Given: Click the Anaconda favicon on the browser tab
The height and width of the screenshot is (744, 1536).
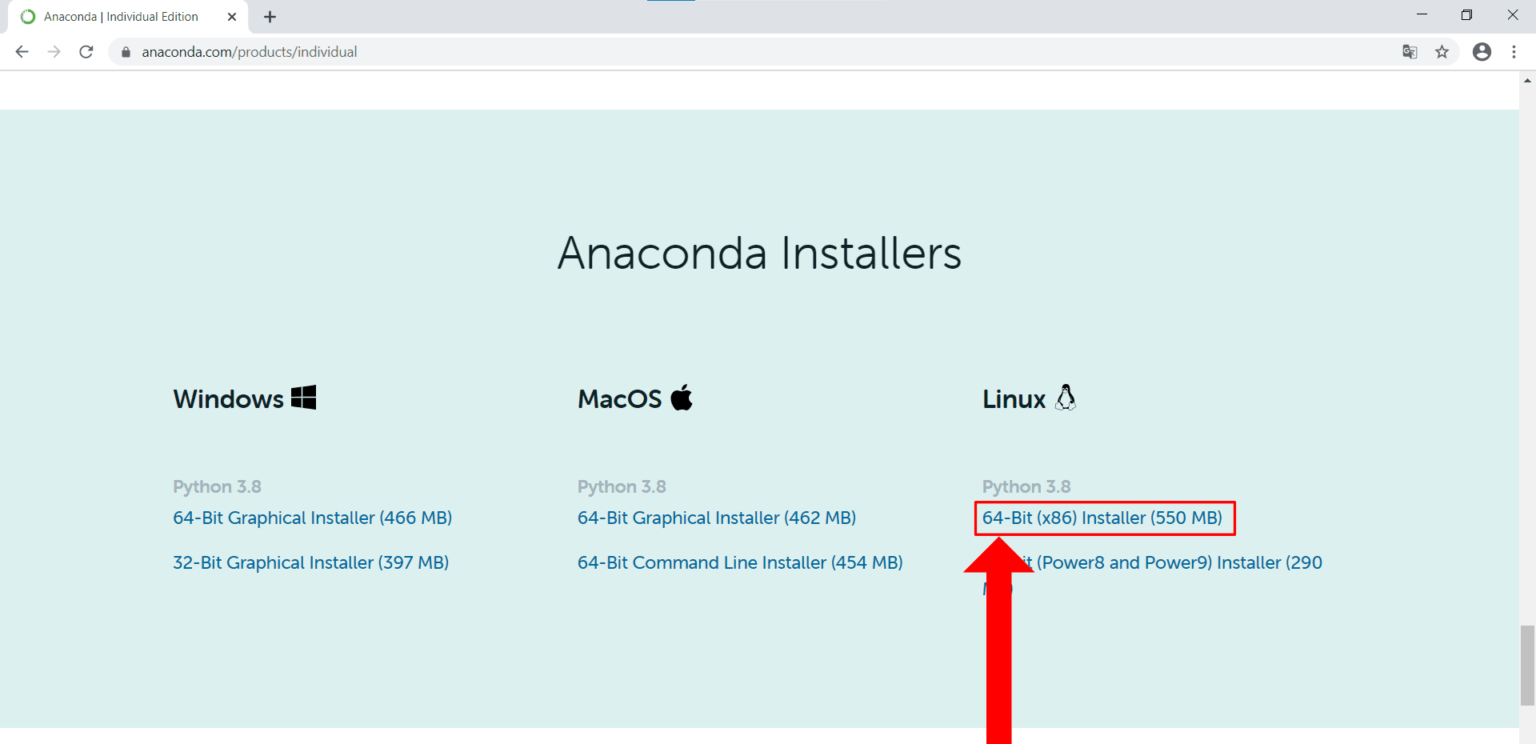Looking at the screenshot, I should tap(27, 16).
